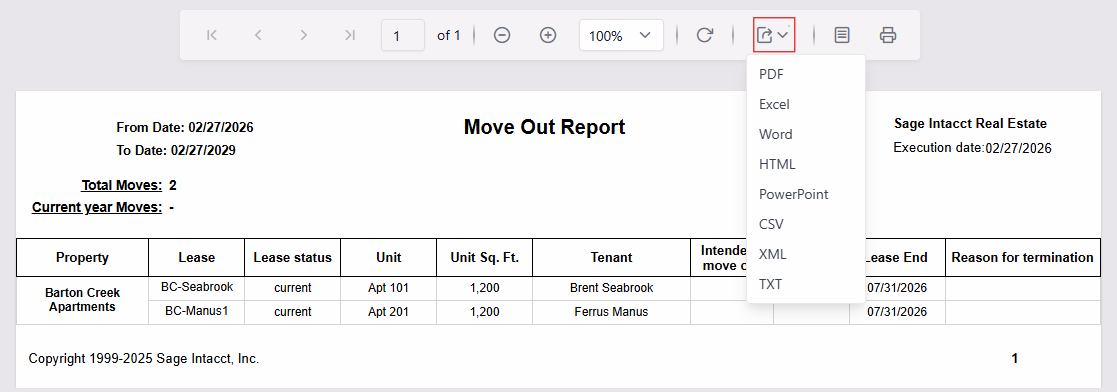
Task: Export report as HTML
Action: (x=806, y=164)
